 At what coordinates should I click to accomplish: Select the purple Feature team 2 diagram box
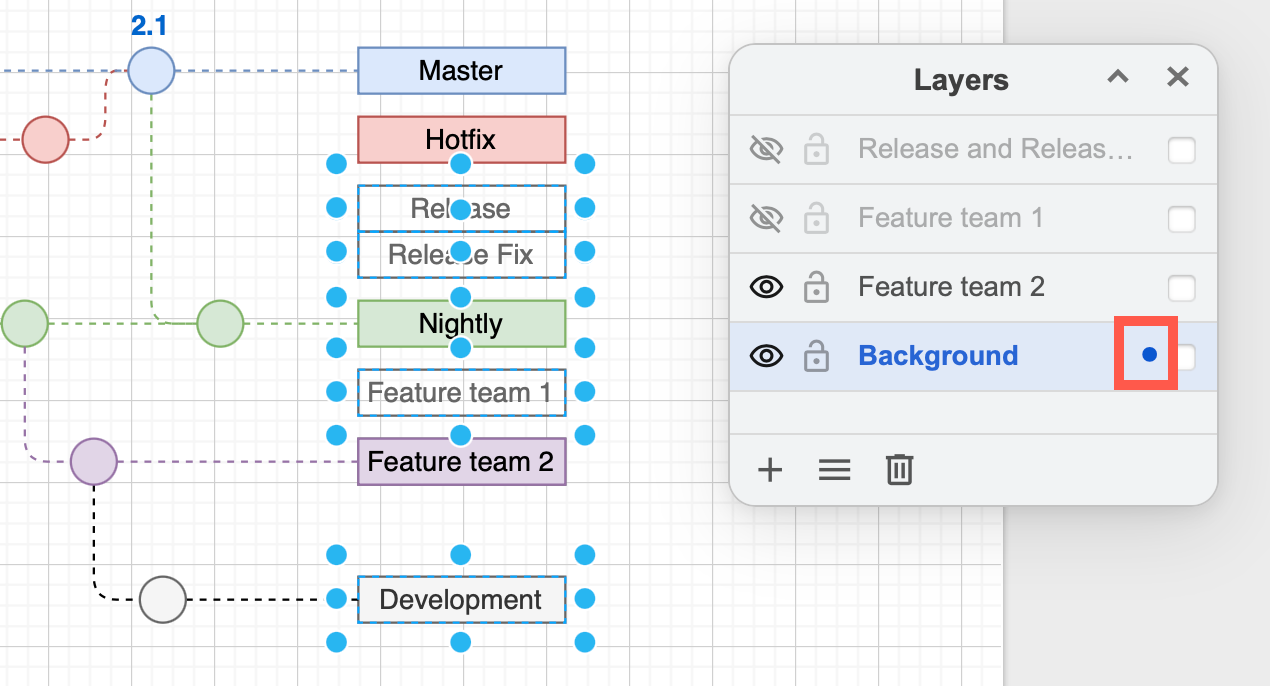point(461,462)
